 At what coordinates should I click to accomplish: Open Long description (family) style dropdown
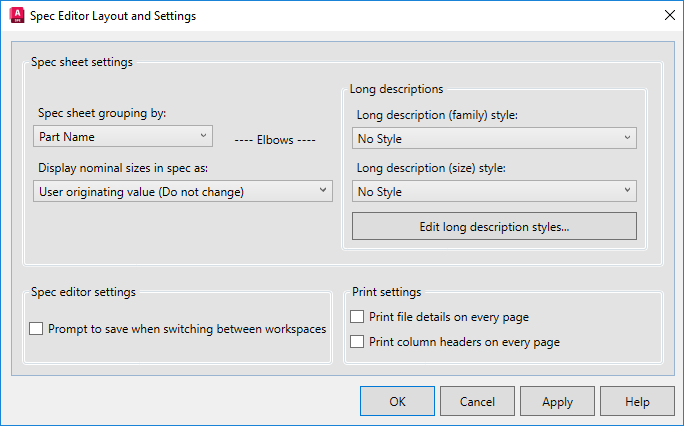click(494, 139)
